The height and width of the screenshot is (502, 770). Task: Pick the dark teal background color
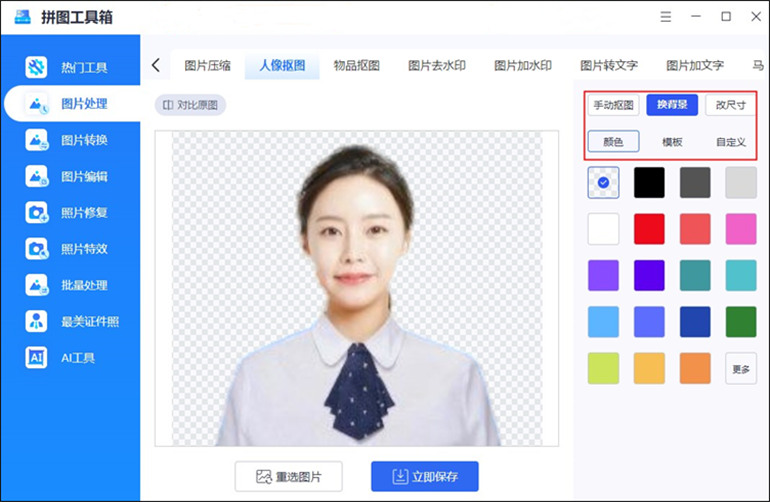coord(695,276)
